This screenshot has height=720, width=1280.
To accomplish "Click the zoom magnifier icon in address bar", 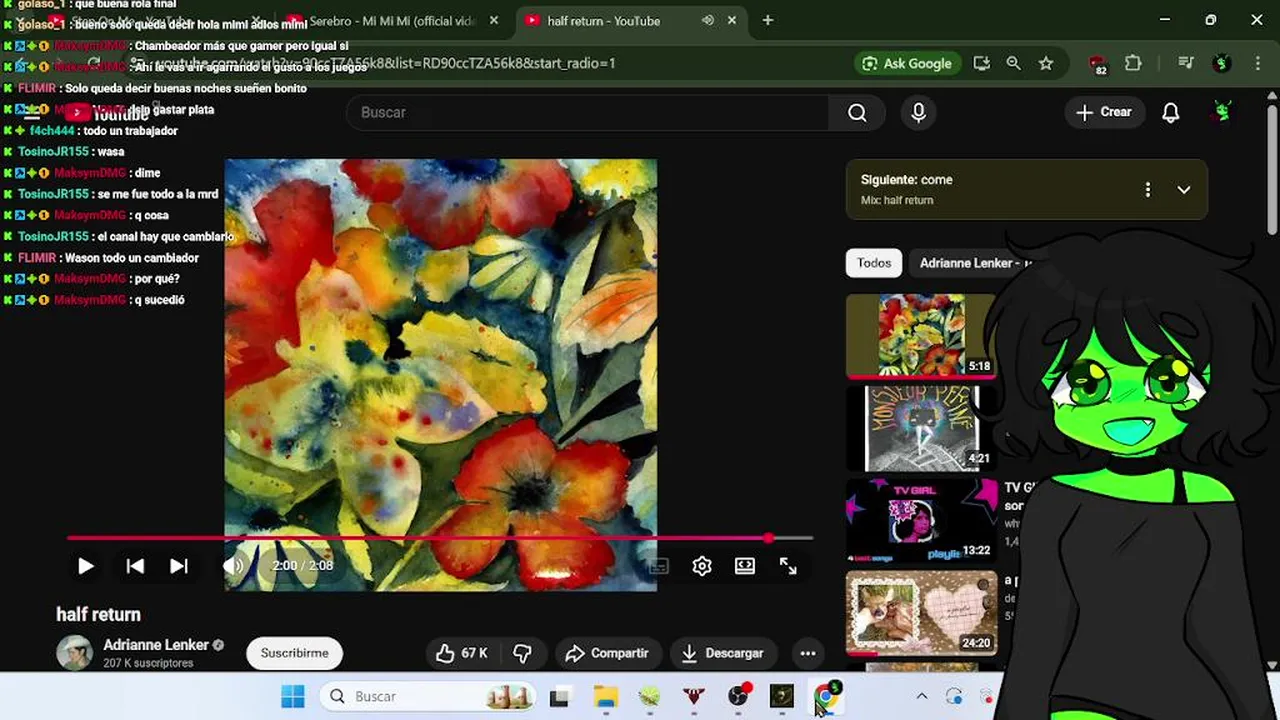I will pyautogui.click(x=1013, y=63).
